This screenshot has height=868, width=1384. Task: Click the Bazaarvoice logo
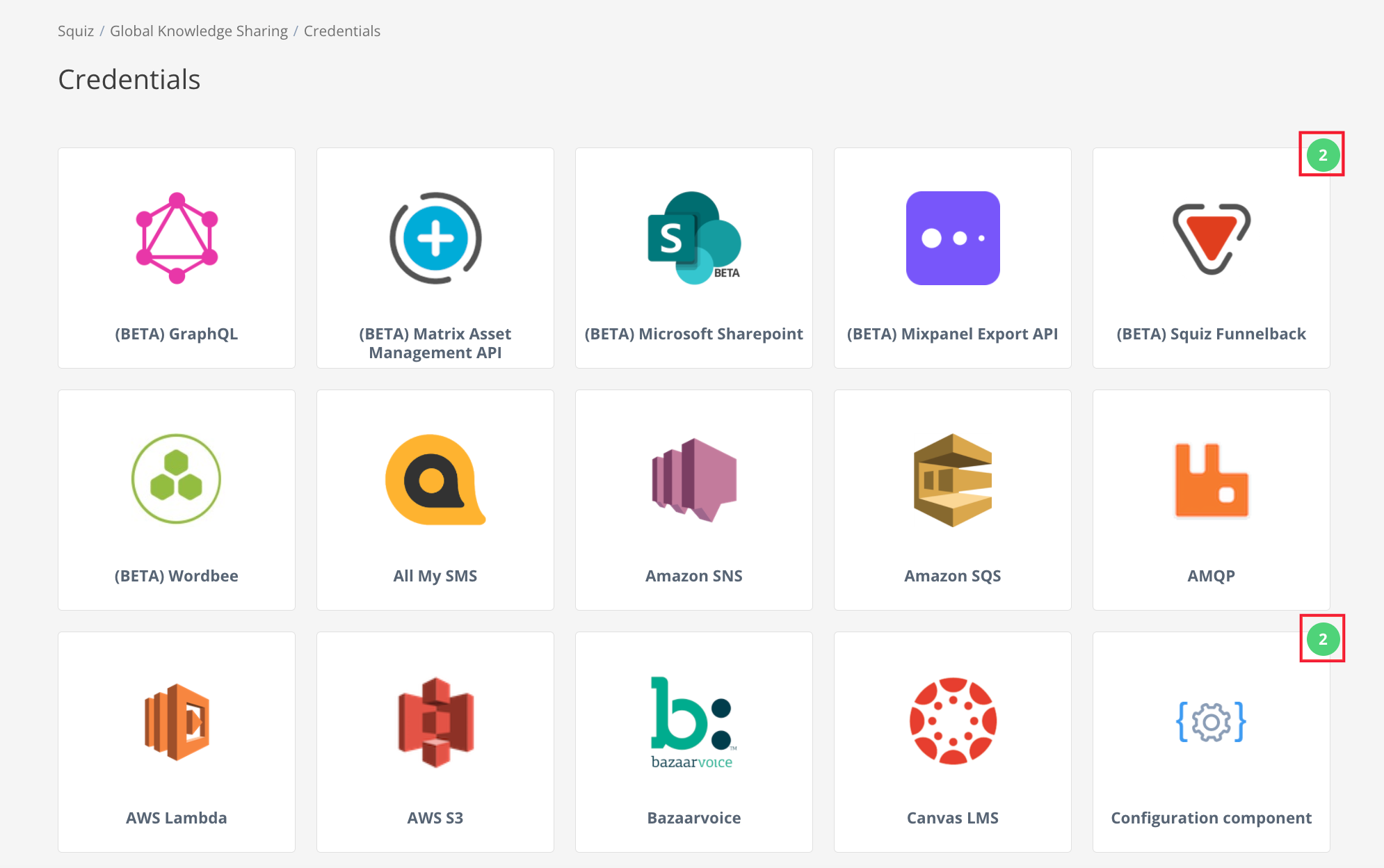693,722
